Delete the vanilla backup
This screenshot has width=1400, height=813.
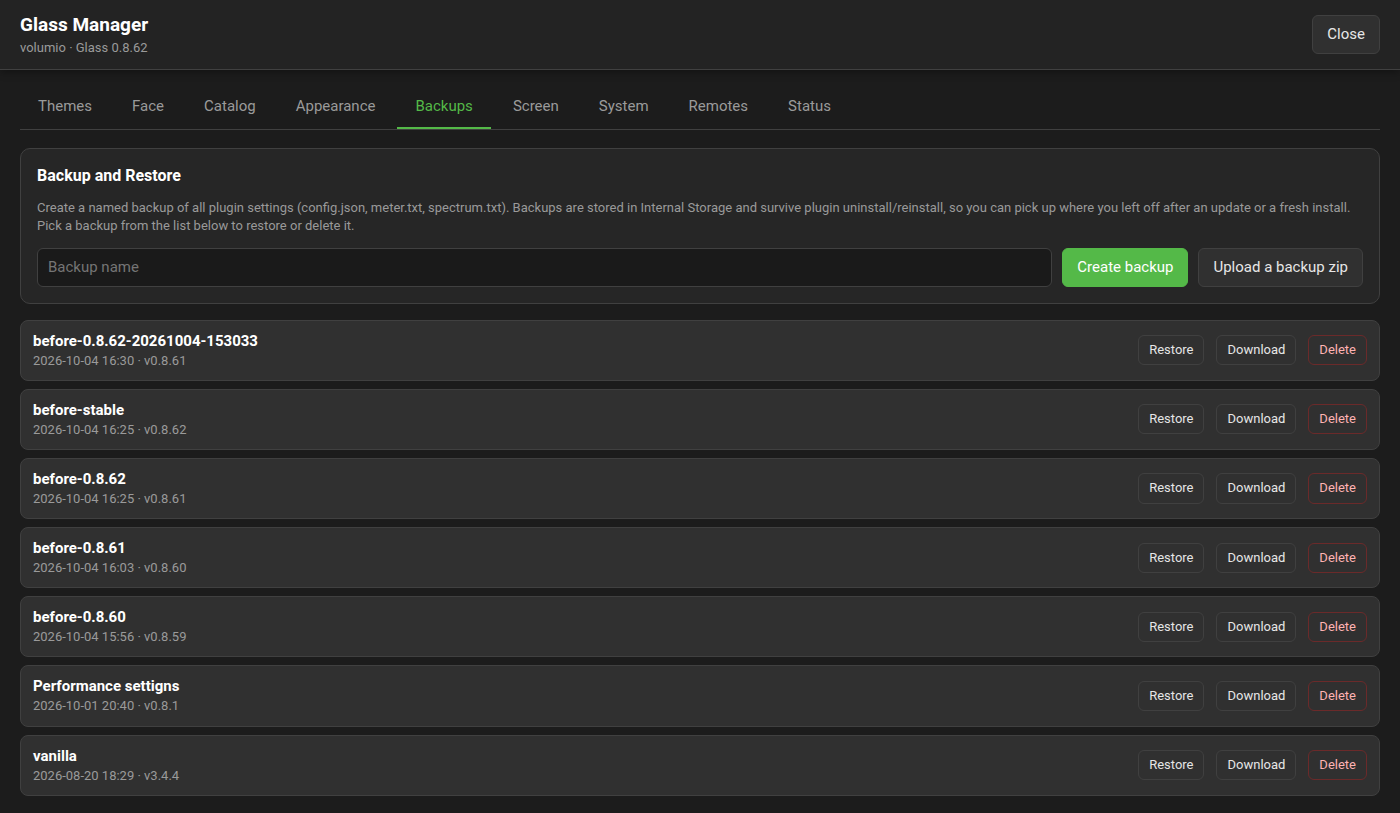click(1337, 765)
